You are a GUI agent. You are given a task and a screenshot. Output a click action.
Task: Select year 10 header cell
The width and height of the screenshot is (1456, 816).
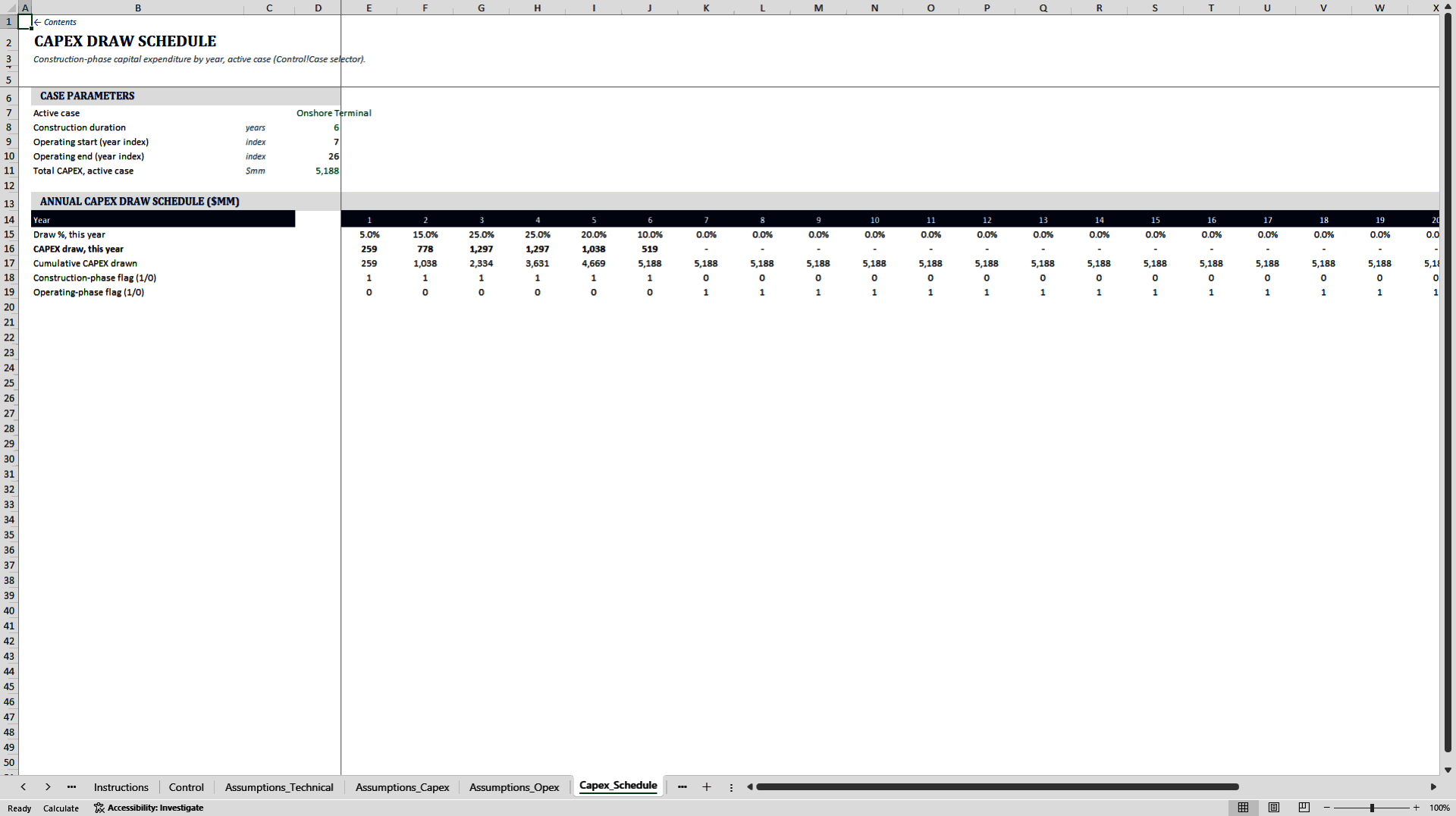pos(874,220)
